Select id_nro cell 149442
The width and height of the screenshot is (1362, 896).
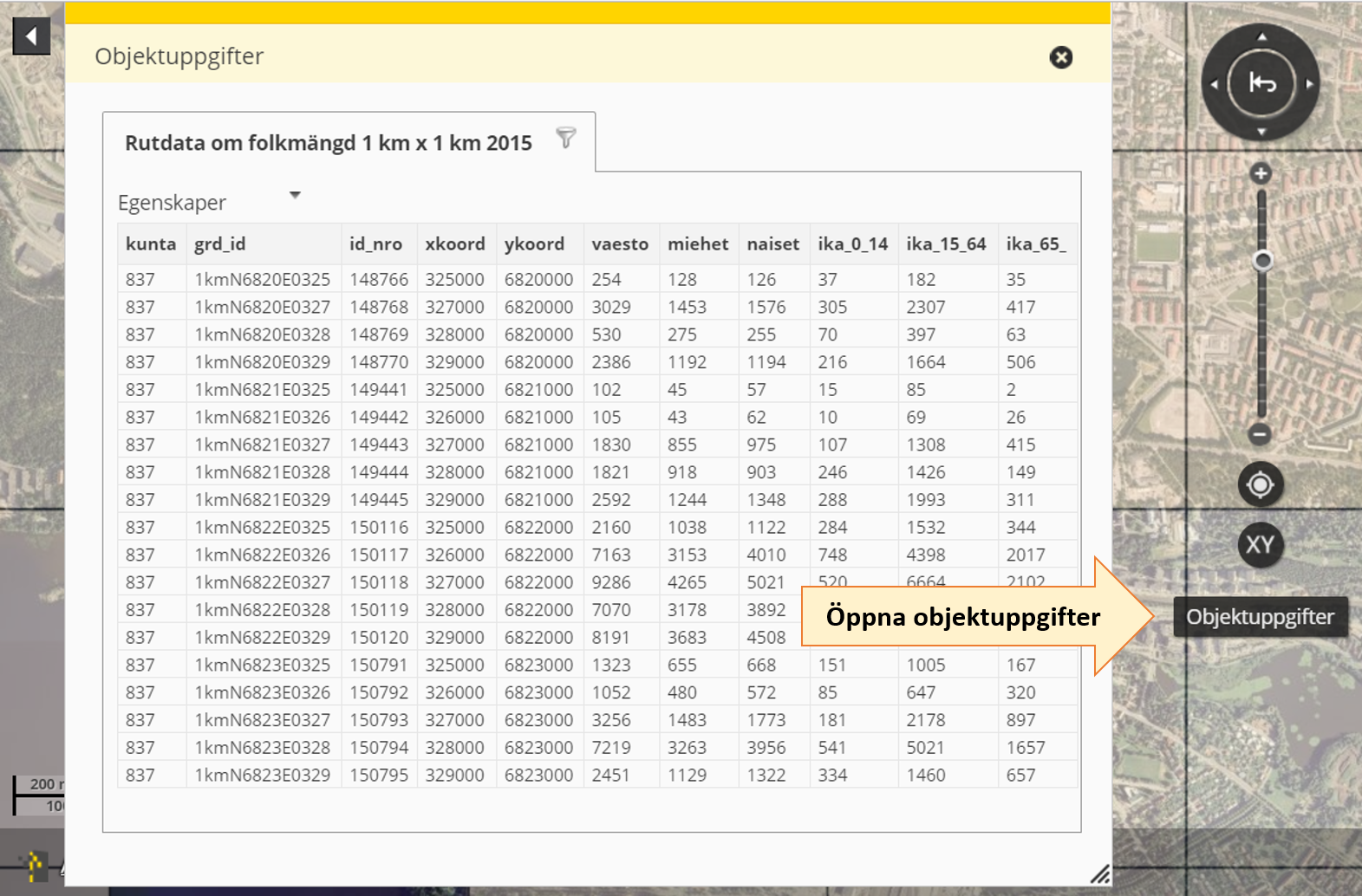pos(379,418)
